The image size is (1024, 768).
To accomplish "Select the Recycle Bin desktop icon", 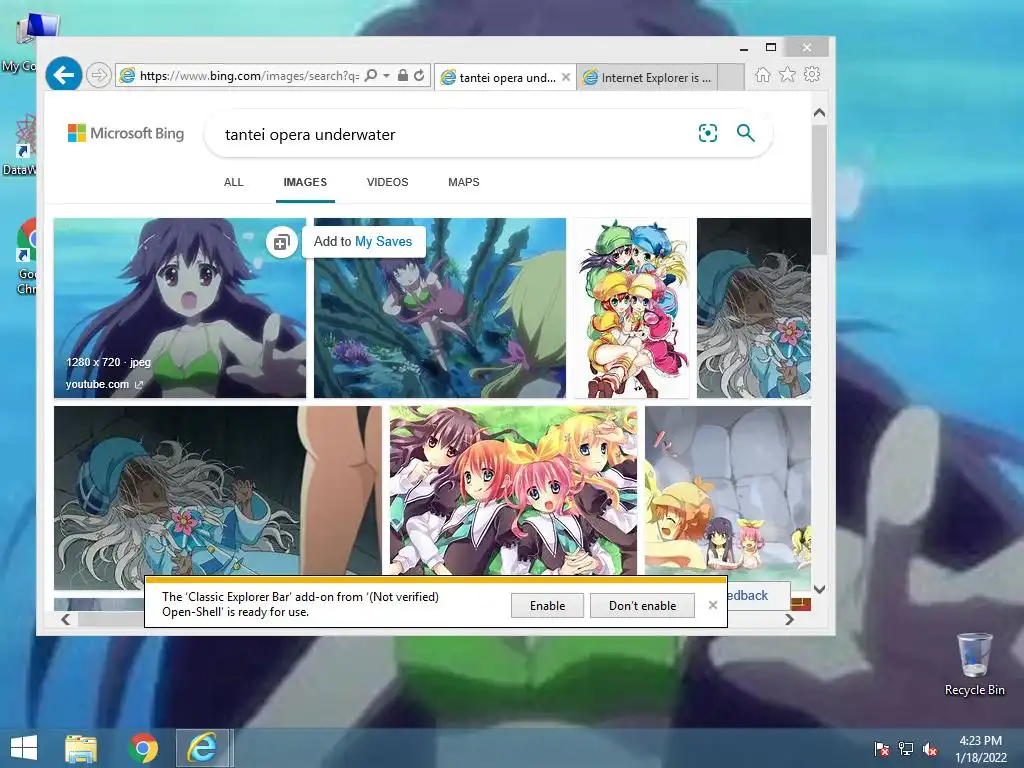I will click(974, 664).
